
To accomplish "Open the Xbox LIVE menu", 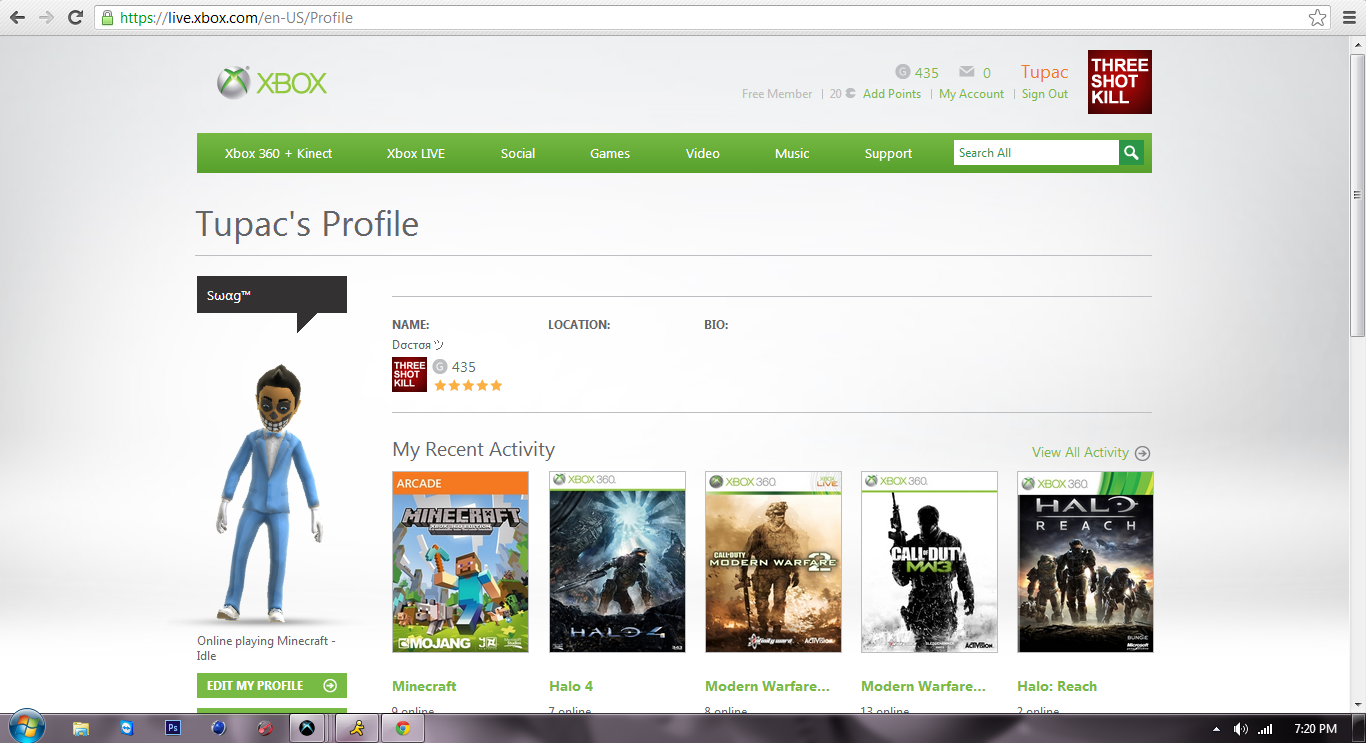I will (x=416, y=153).
